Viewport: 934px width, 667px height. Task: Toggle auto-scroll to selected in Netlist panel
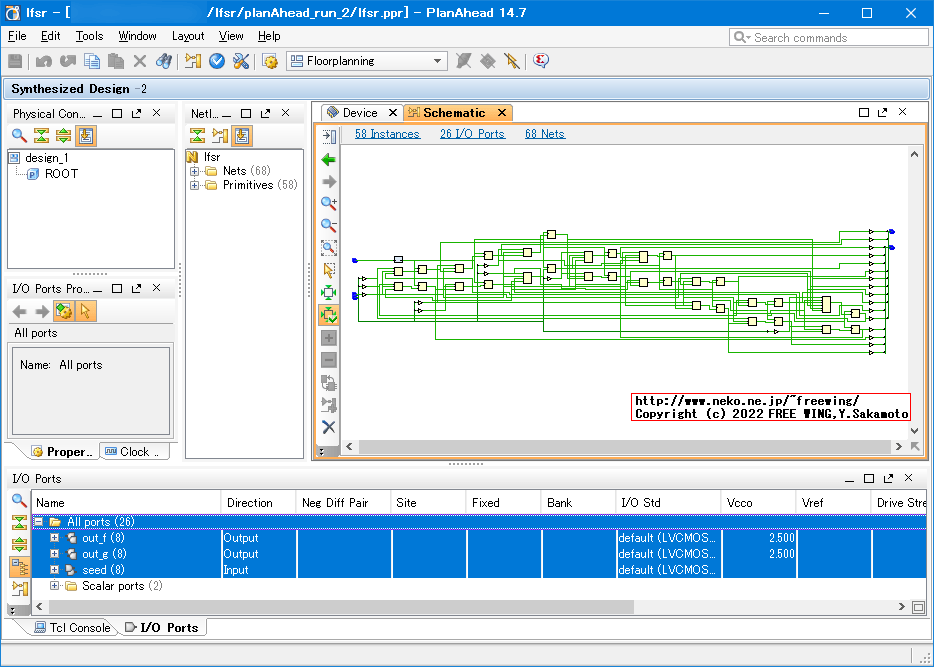242,136
